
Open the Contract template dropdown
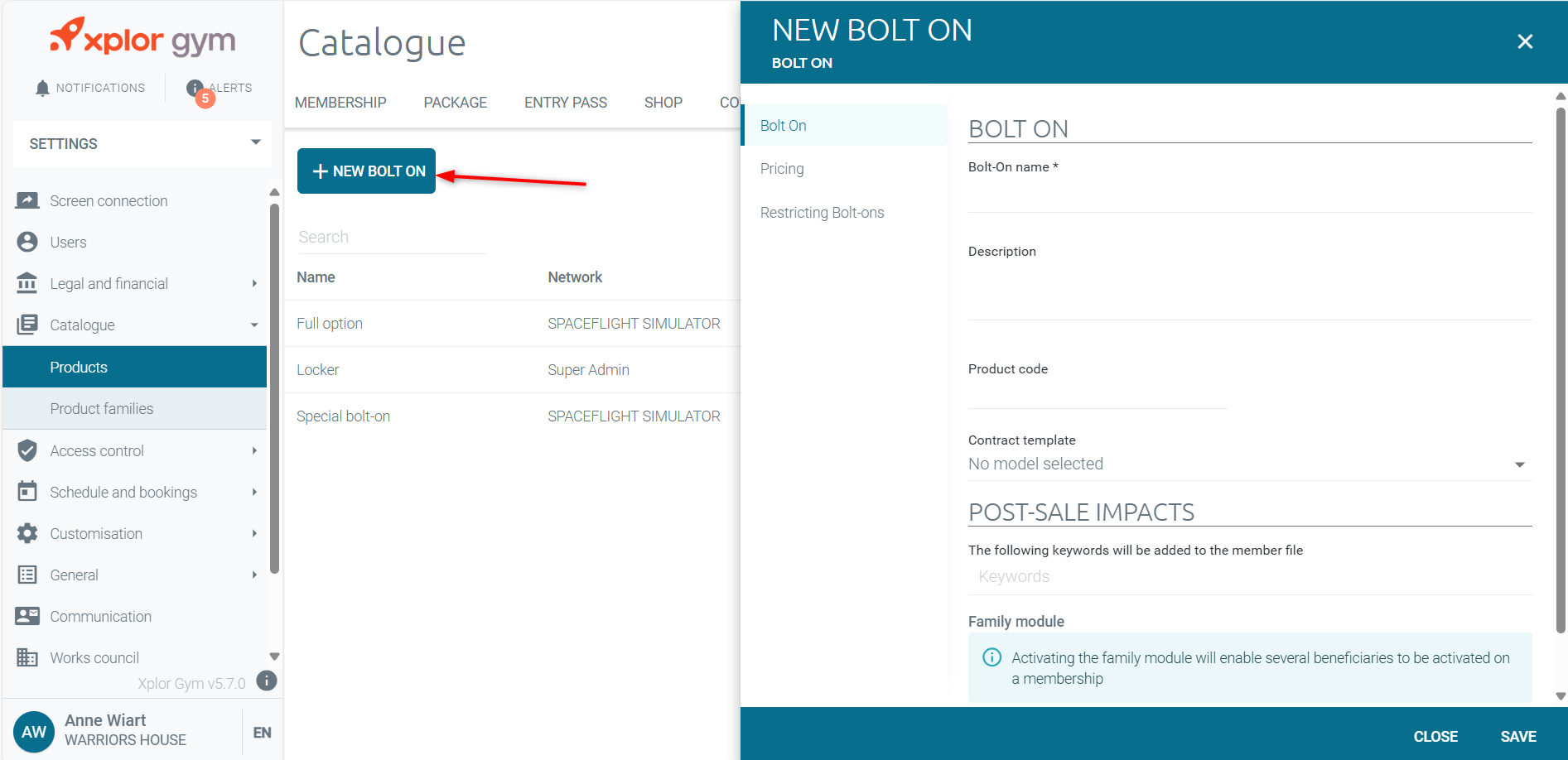tap(1250, 464)
